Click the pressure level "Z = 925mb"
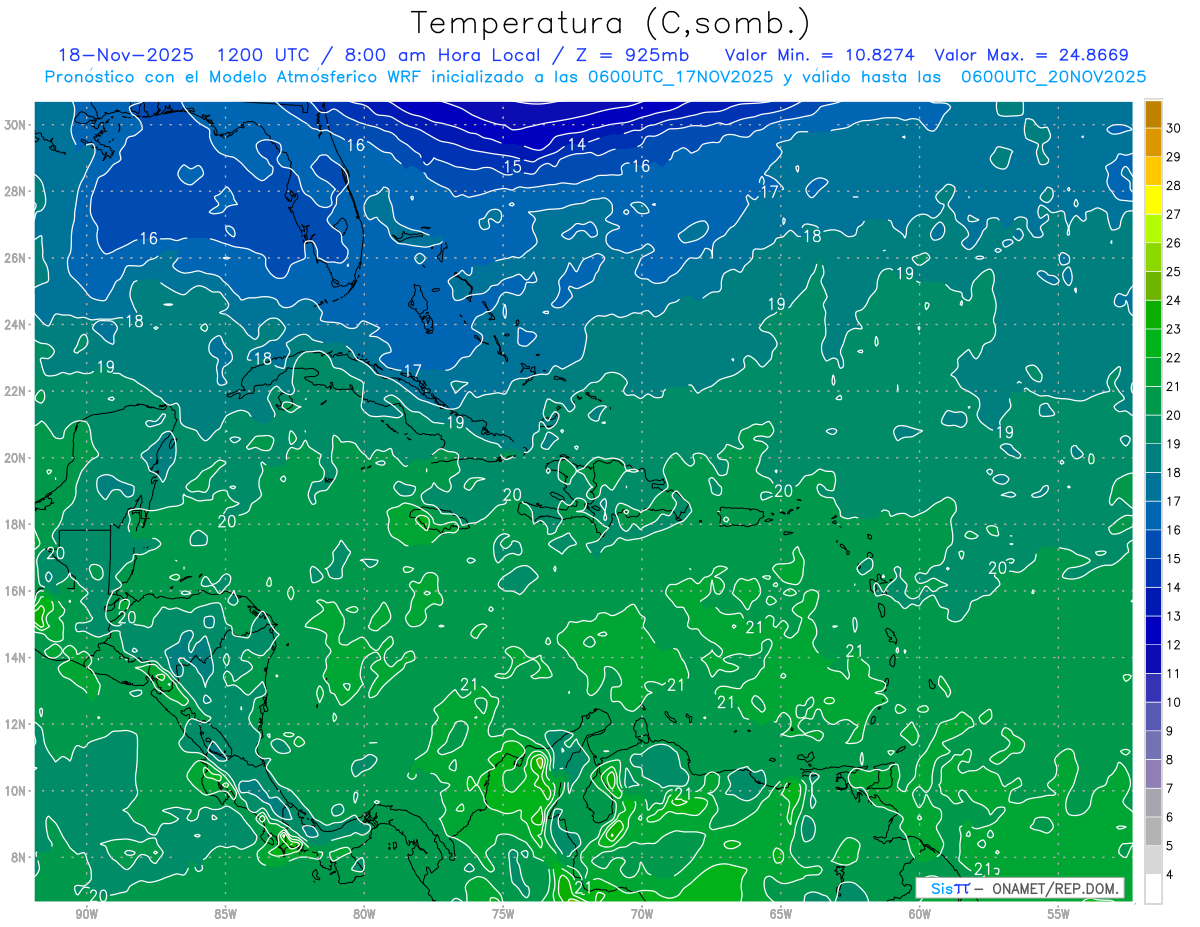 coord(630,55)
